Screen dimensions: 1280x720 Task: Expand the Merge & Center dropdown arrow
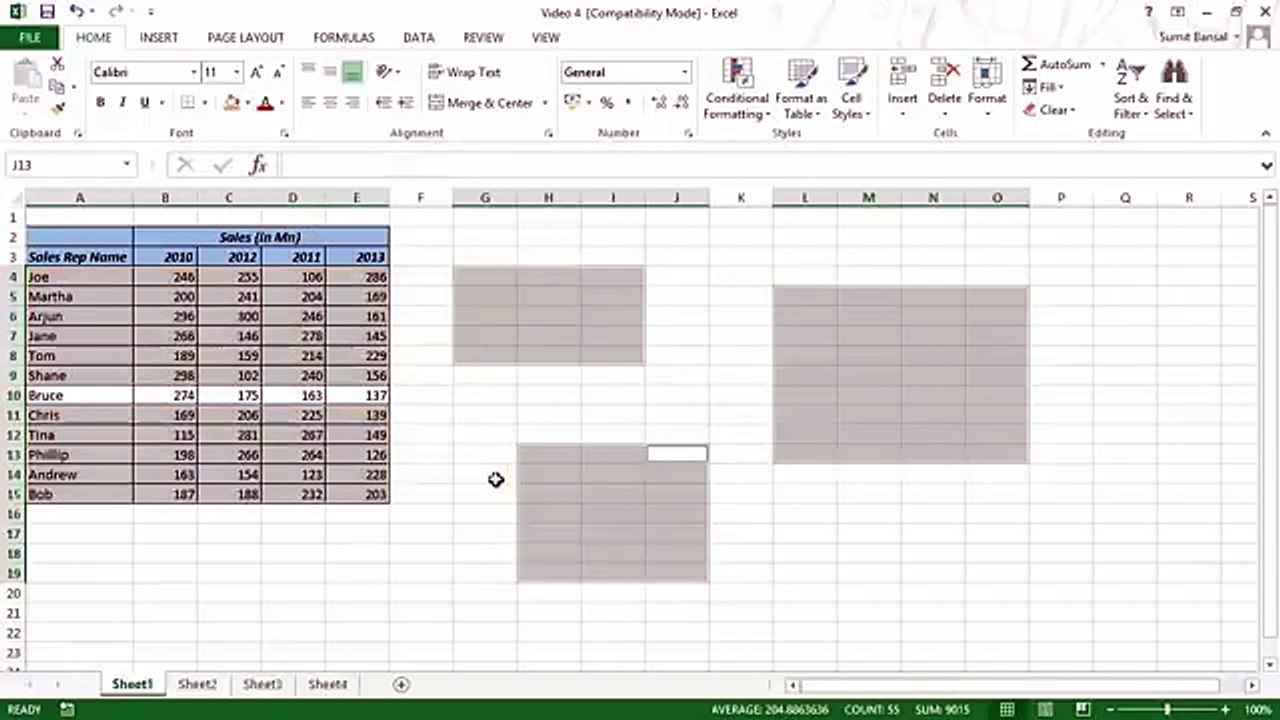(545, 102)
